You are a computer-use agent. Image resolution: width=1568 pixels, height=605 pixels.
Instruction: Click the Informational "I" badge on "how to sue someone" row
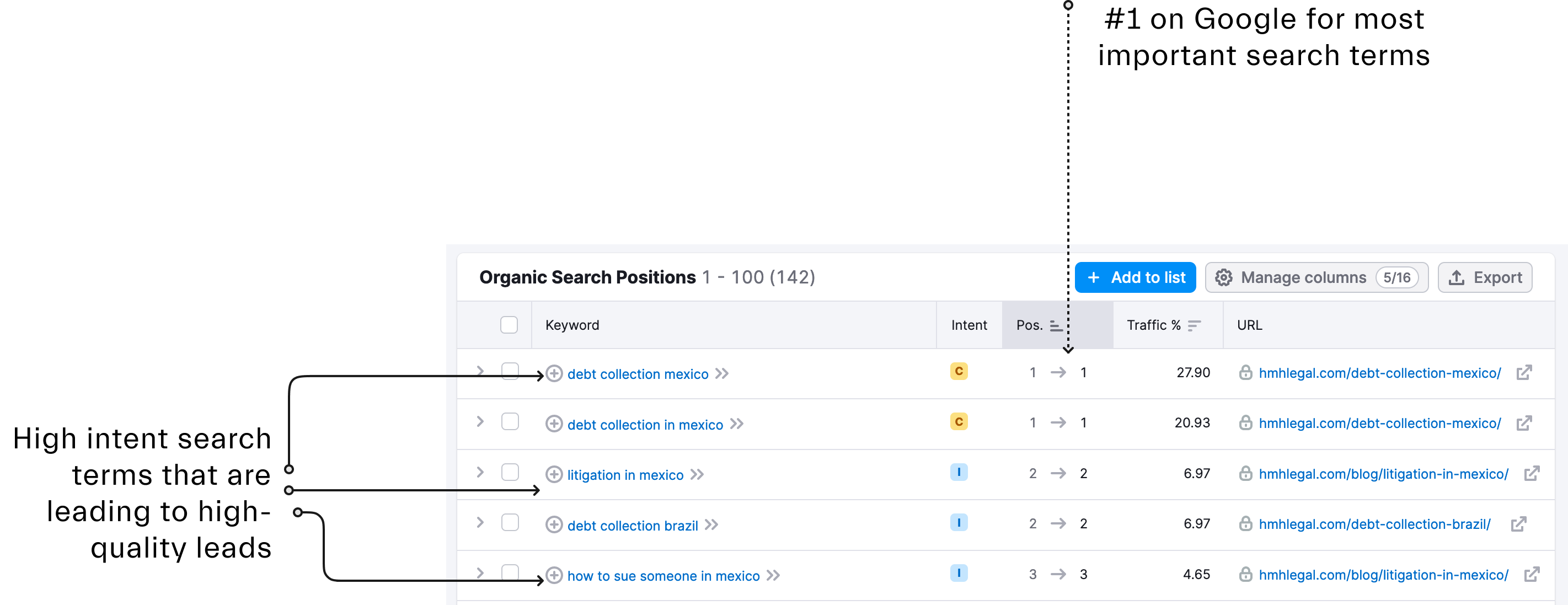coord(959,573)
